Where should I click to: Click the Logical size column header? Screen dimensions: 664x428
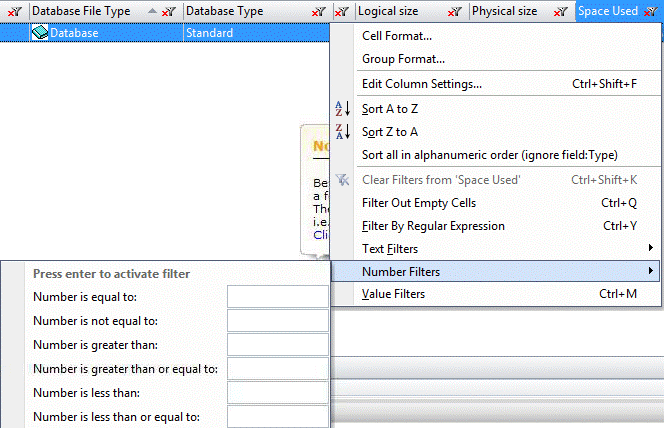pos(390,11)
